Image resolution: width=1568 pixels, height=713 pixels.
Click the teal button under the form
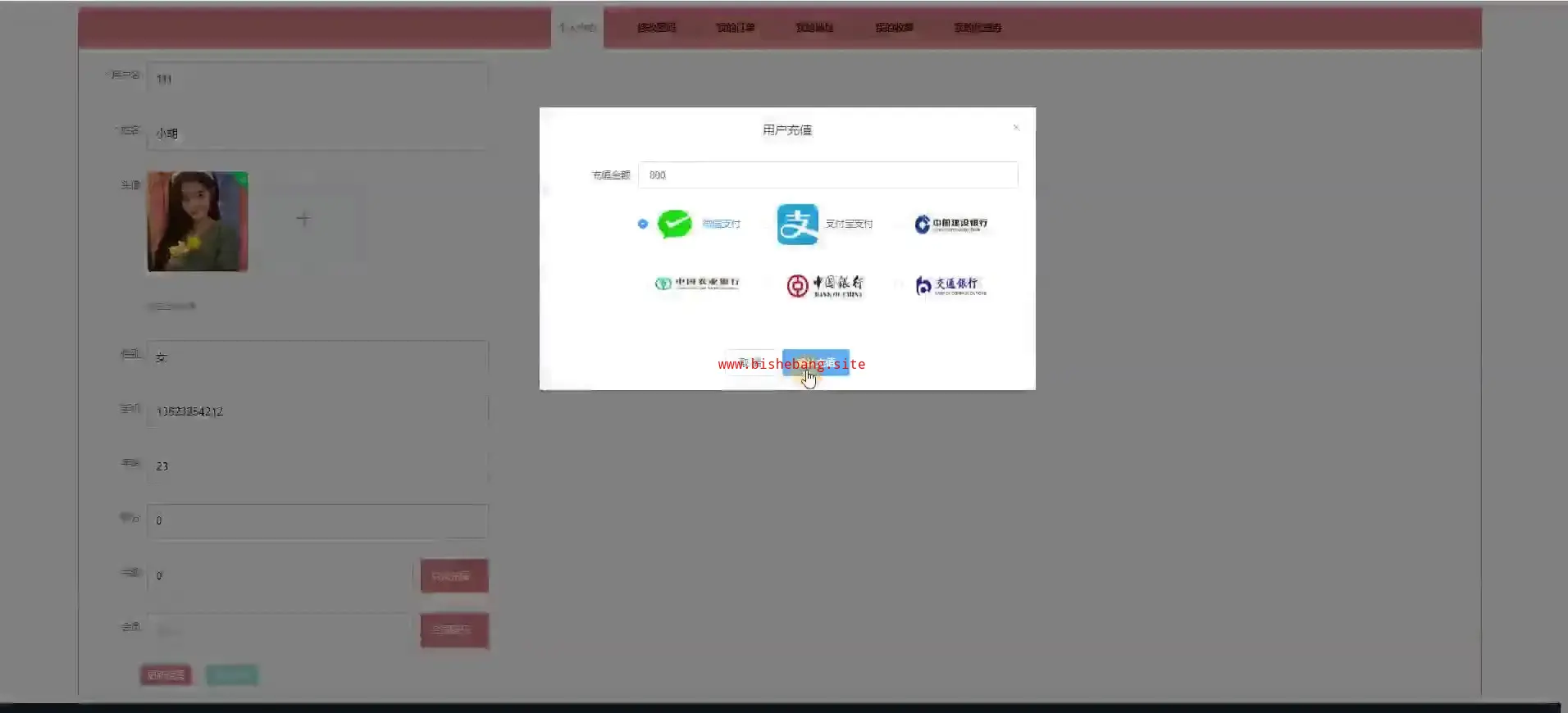pos(232,675)
